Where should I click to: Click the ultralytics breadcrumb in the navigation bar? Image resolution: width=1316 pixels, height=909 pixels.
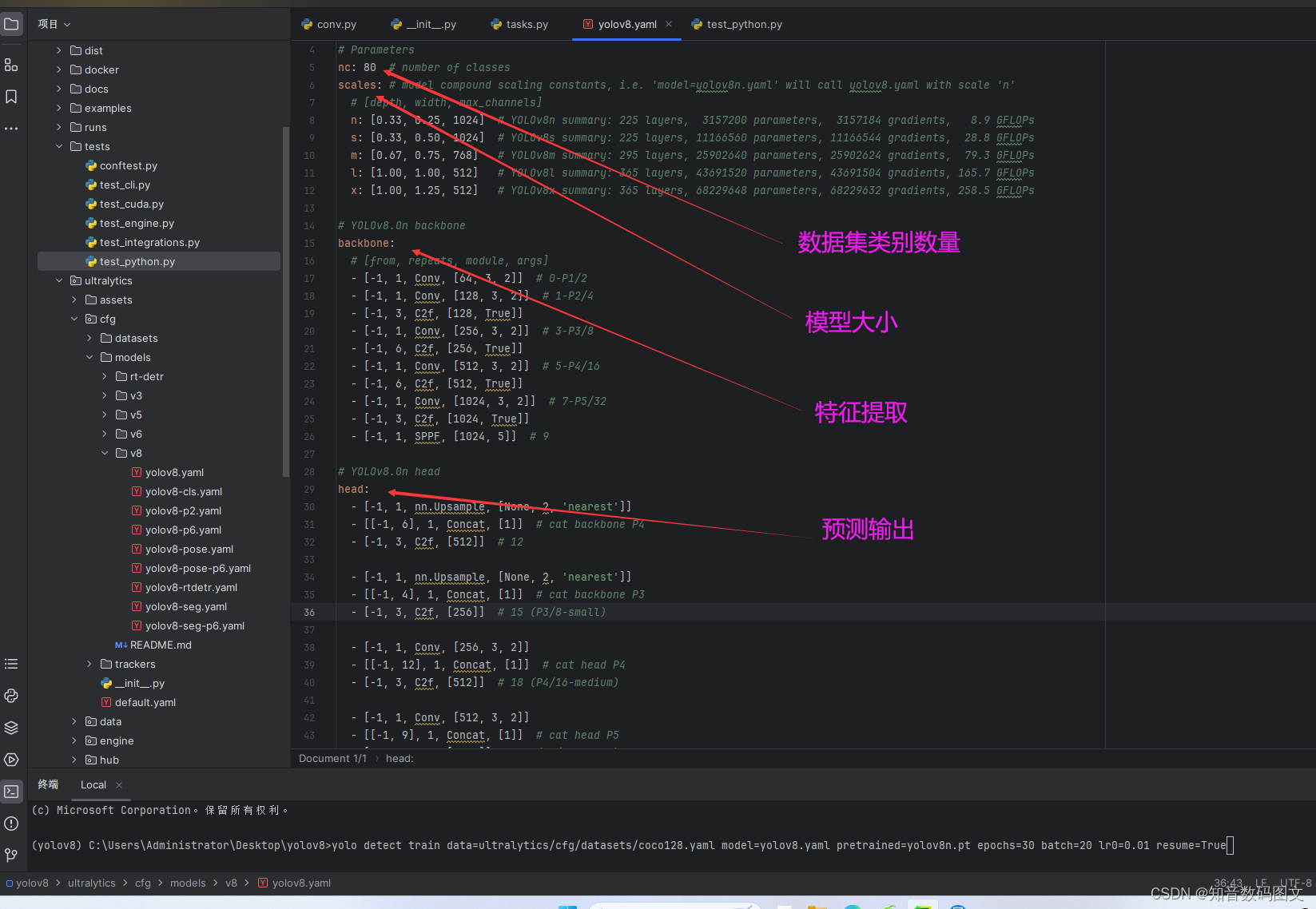92,883
